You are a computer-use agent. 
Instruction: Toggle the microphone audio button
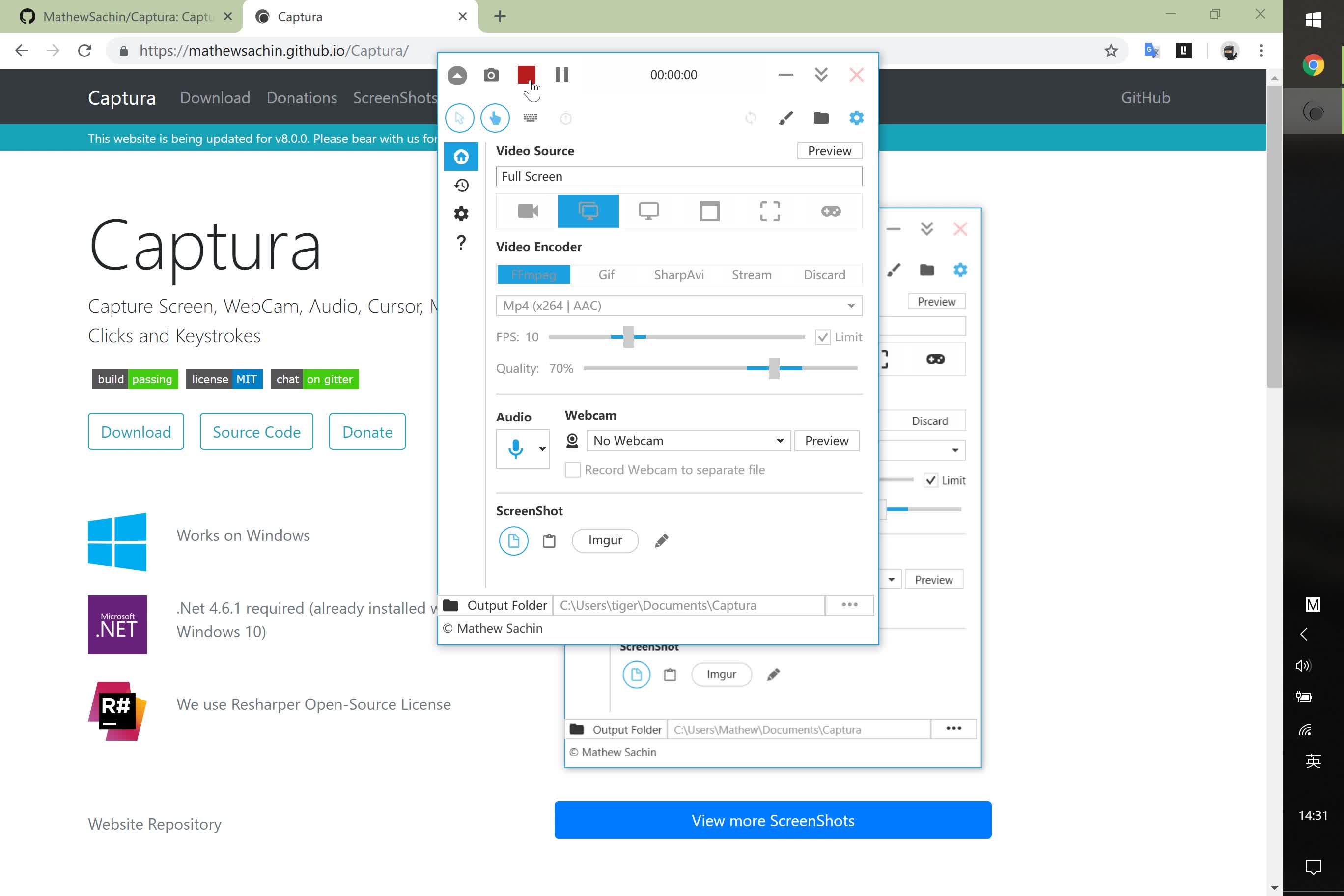515,449
